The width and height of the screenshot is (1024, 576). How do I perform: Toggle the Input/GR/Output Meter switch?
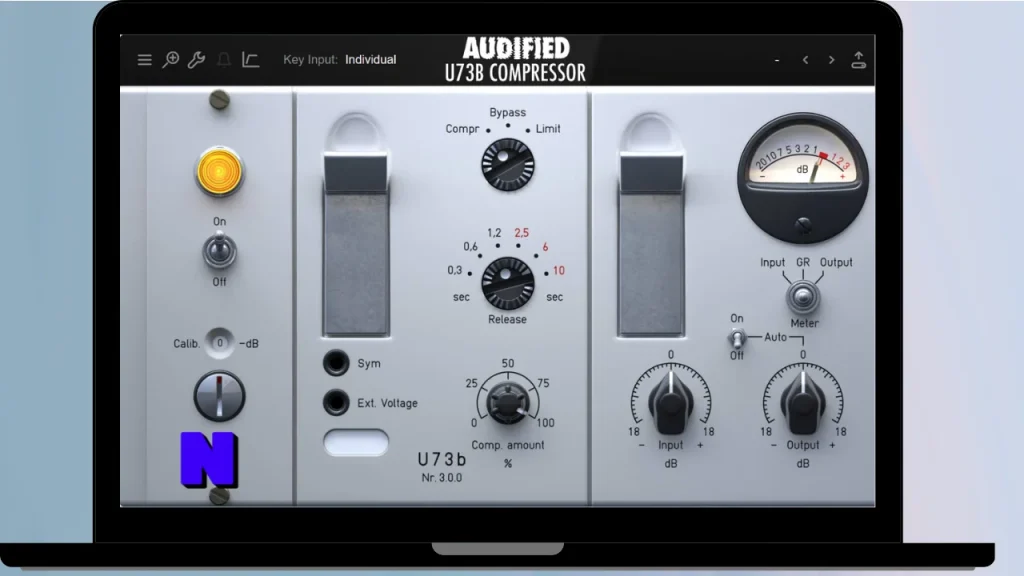pos(803,298)
